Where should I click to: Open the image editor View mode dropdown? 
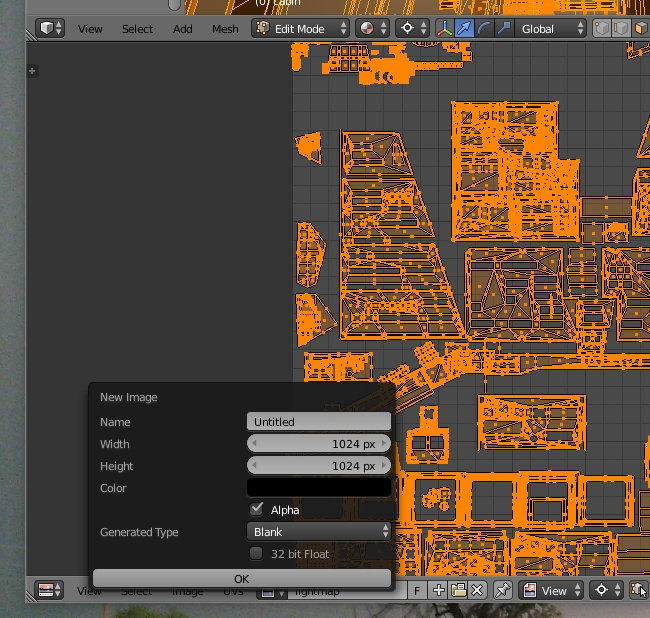click(x=552, y=591)
